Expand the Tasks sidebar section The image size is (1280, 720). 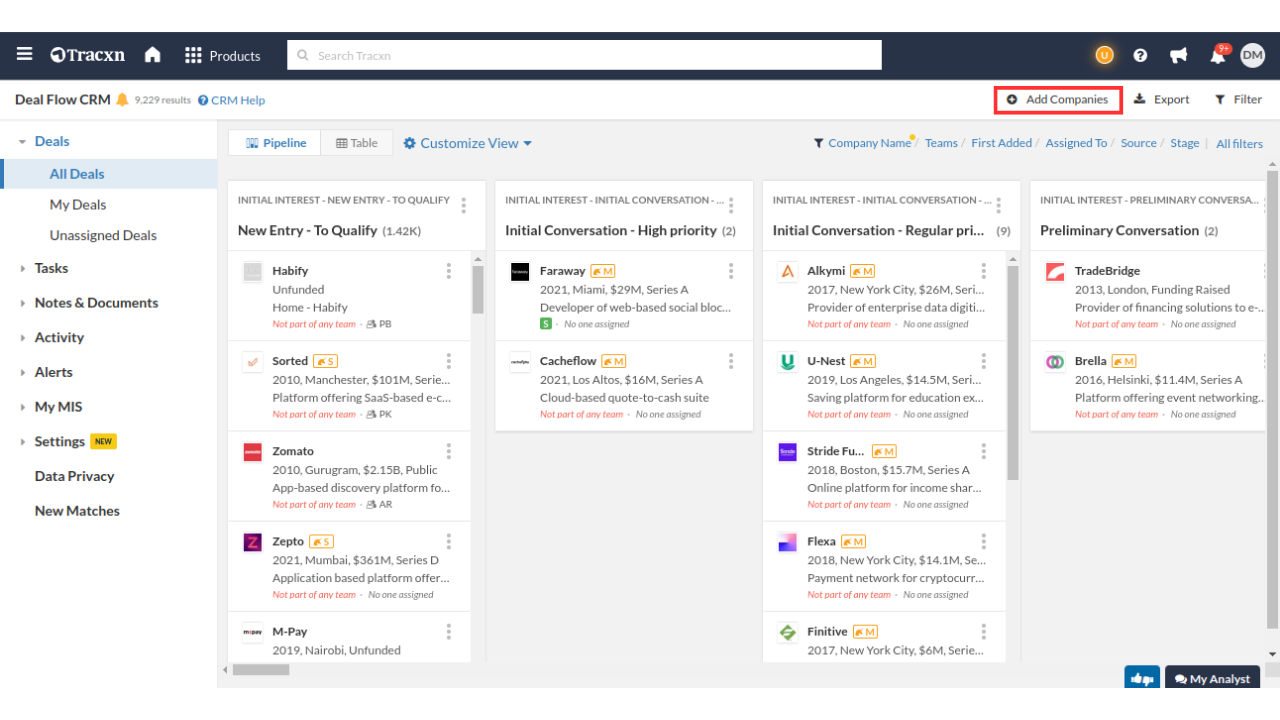[51, 268]
